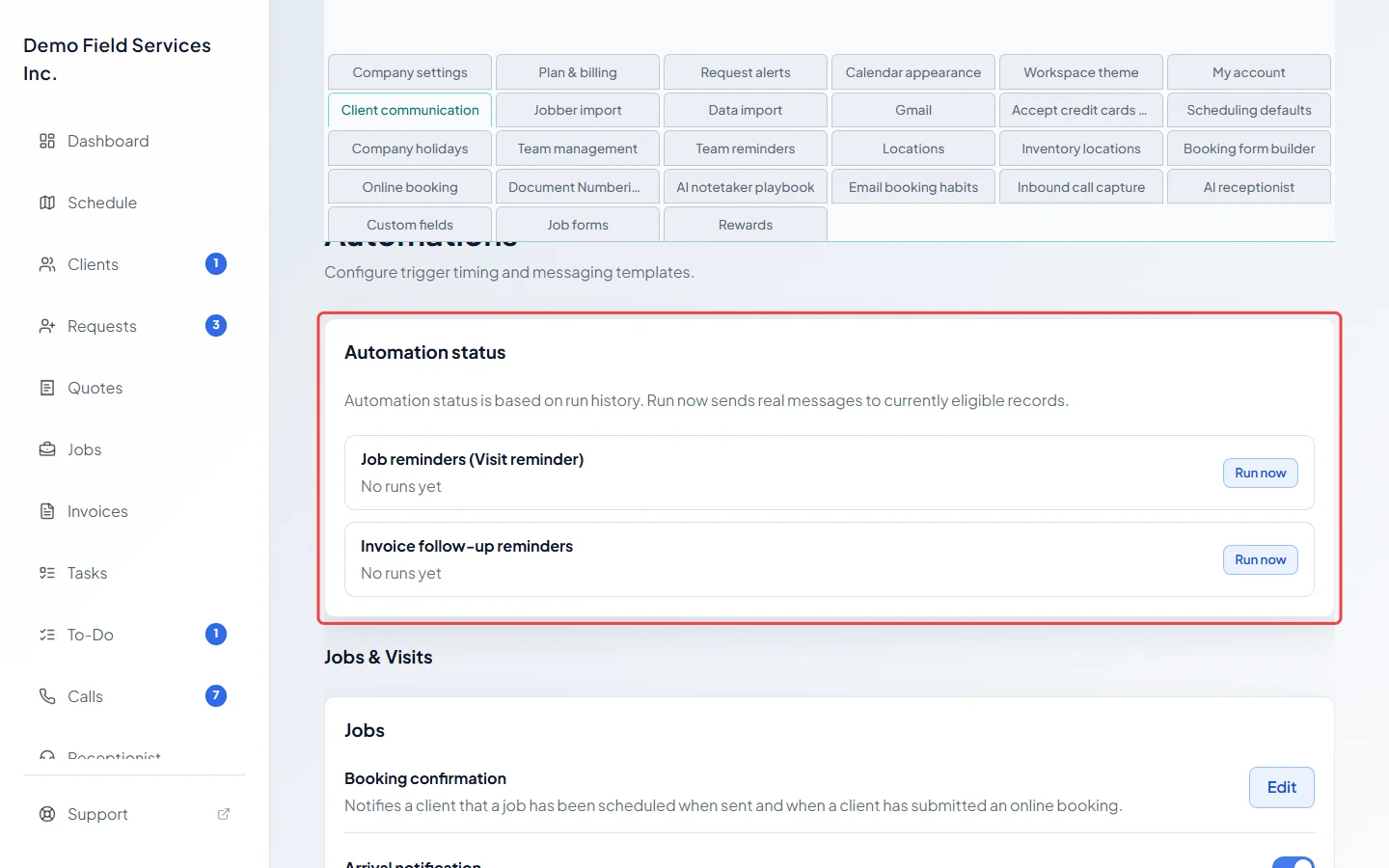Click the To-Do badge showing 1
Screen dimensions: 1389x868
pos(216,634)
